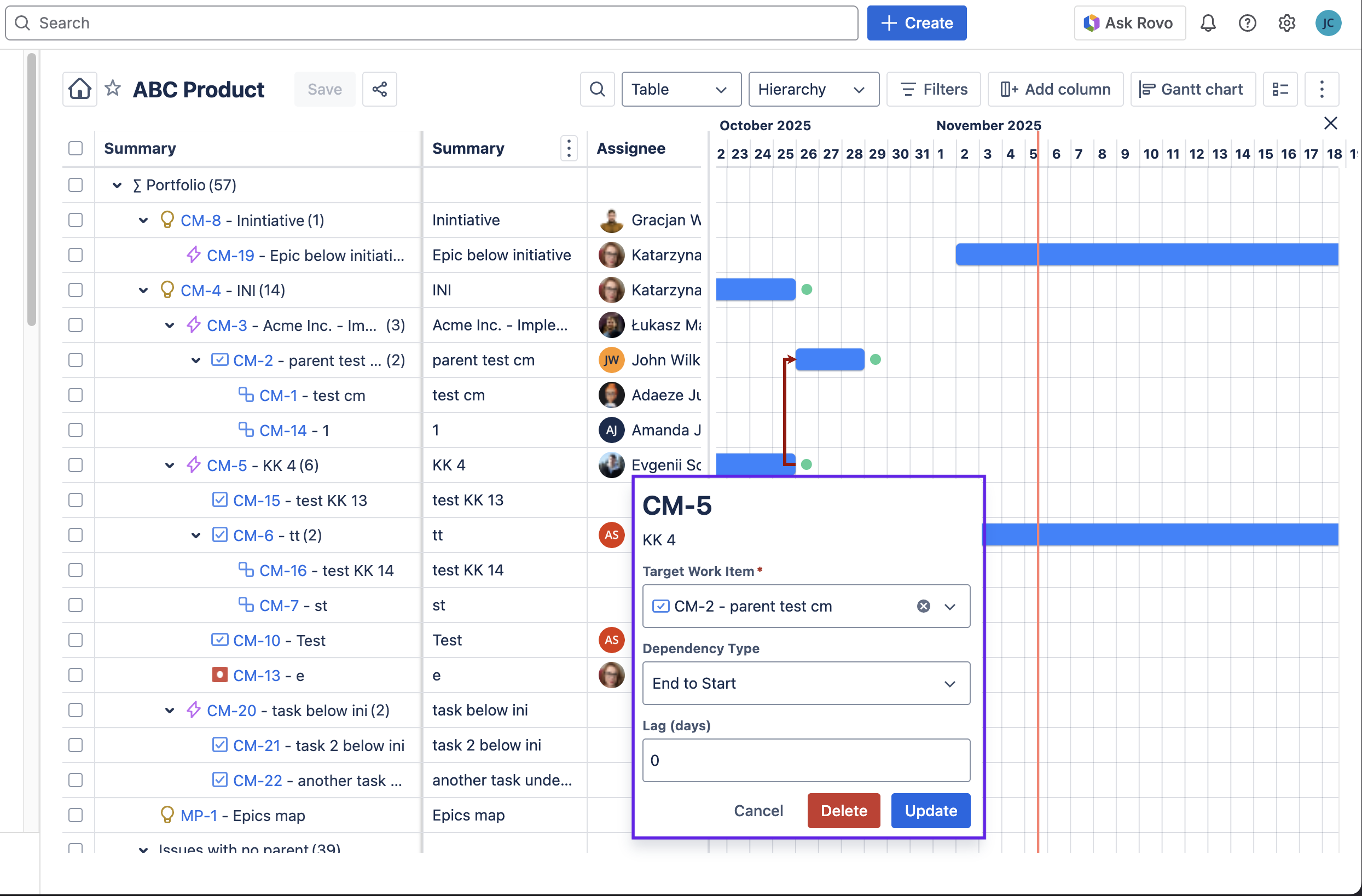Image resolution: width=1362 pixels, height=896 pixels.
Task: Star the ABC Product structure
Action: click(113, 89)
